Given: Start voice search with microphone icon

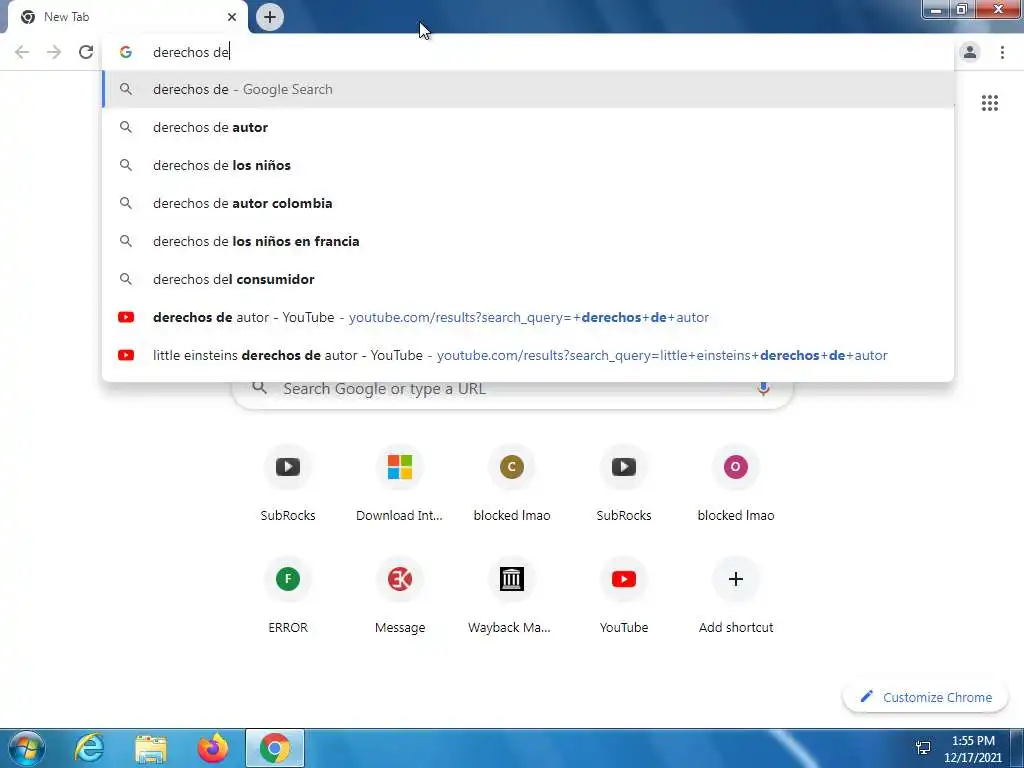Looking at the screenshot, I should pos(763,389).
